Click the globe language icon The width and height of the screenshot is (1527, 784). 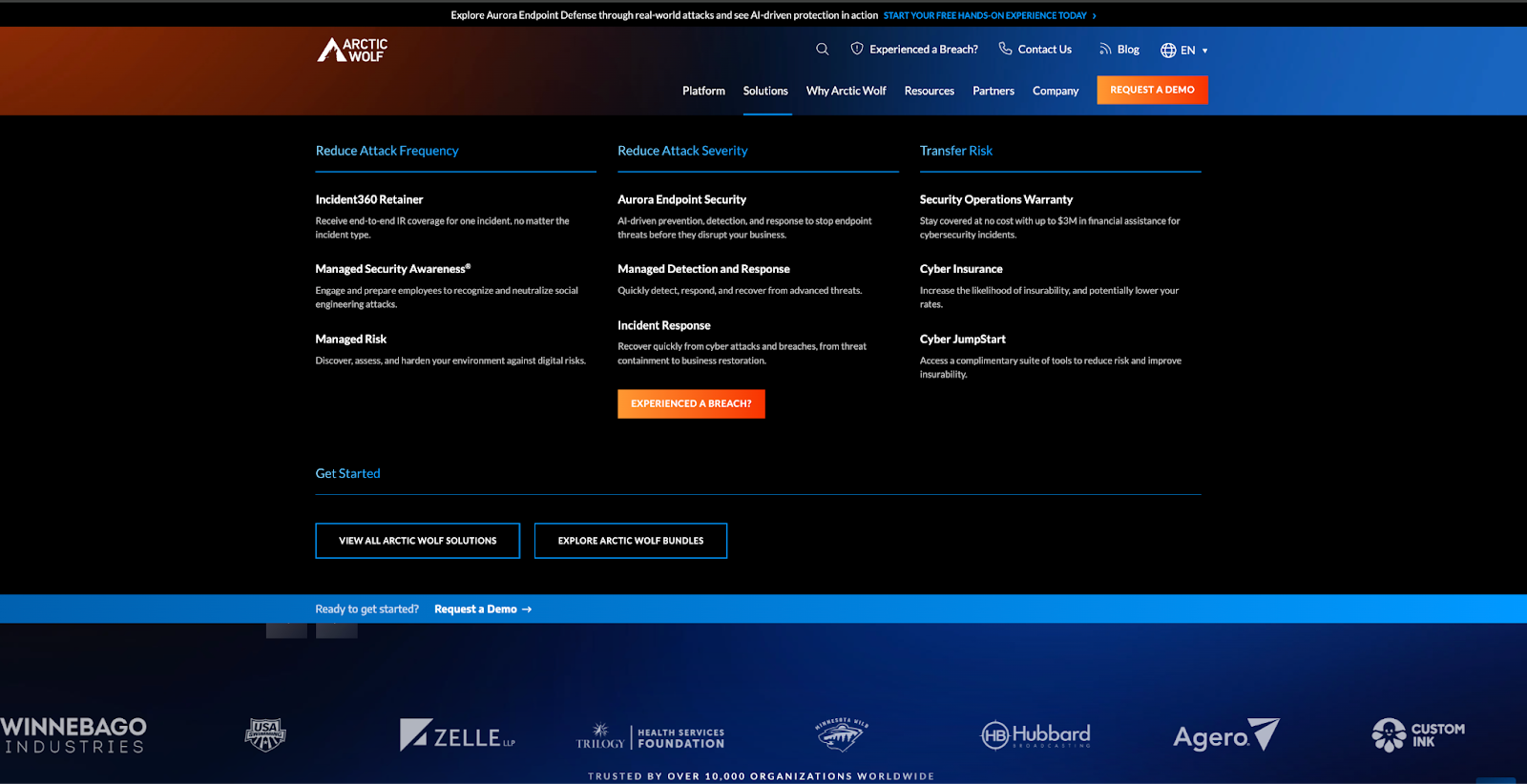coord(1168,51)
